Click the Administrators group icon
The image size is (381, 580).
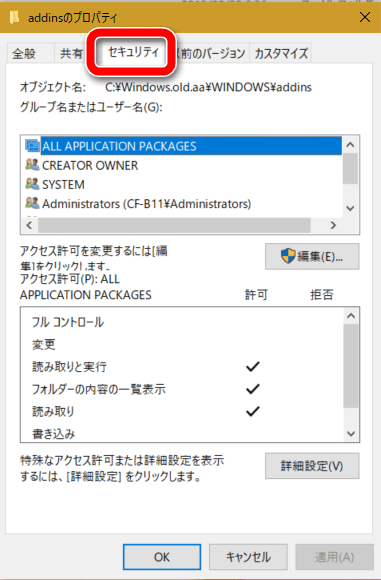point(32,203)
